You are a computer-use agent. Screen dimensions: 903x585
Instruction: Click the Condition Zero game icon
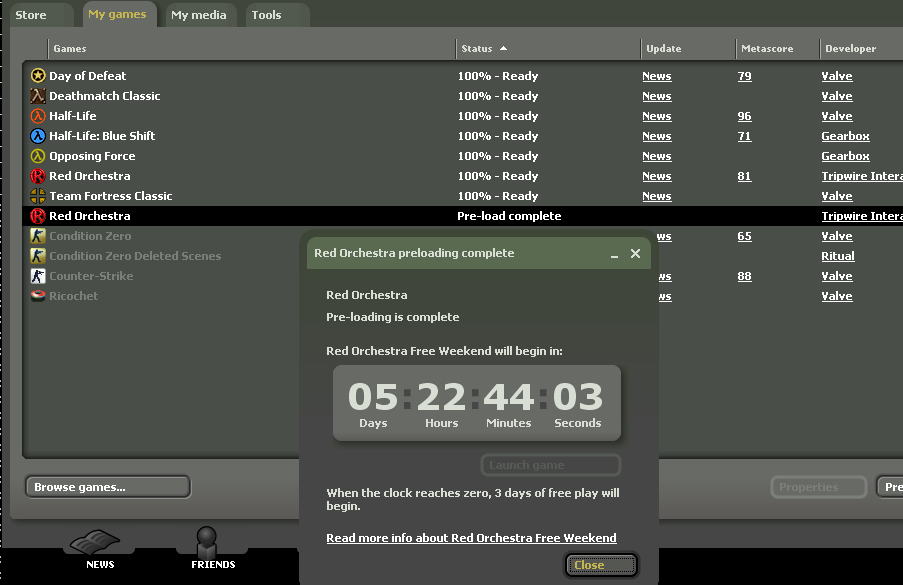point(38,236)
